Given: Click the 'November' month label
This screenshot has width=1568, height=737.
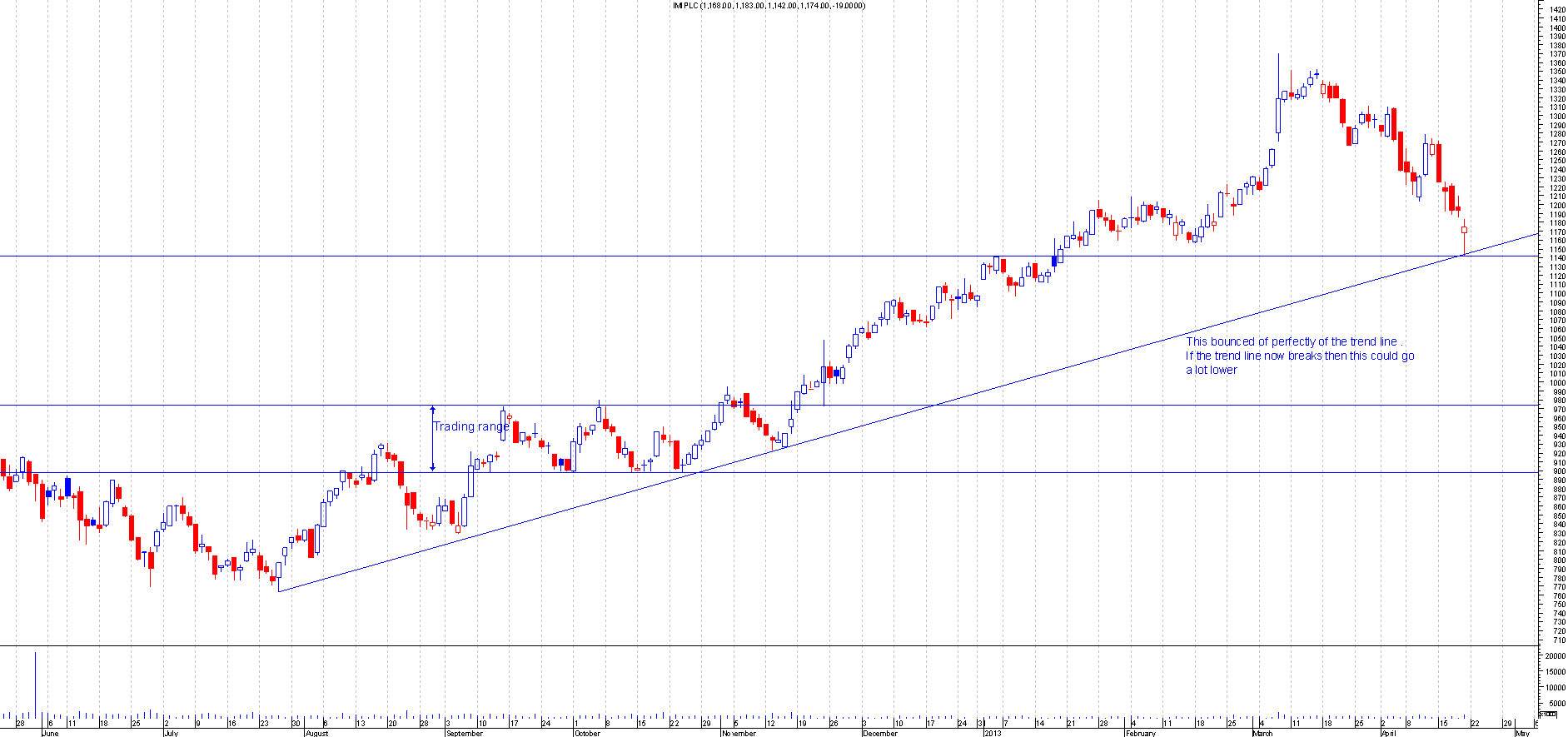Looking at the screenshot, I should click(739, 734).
